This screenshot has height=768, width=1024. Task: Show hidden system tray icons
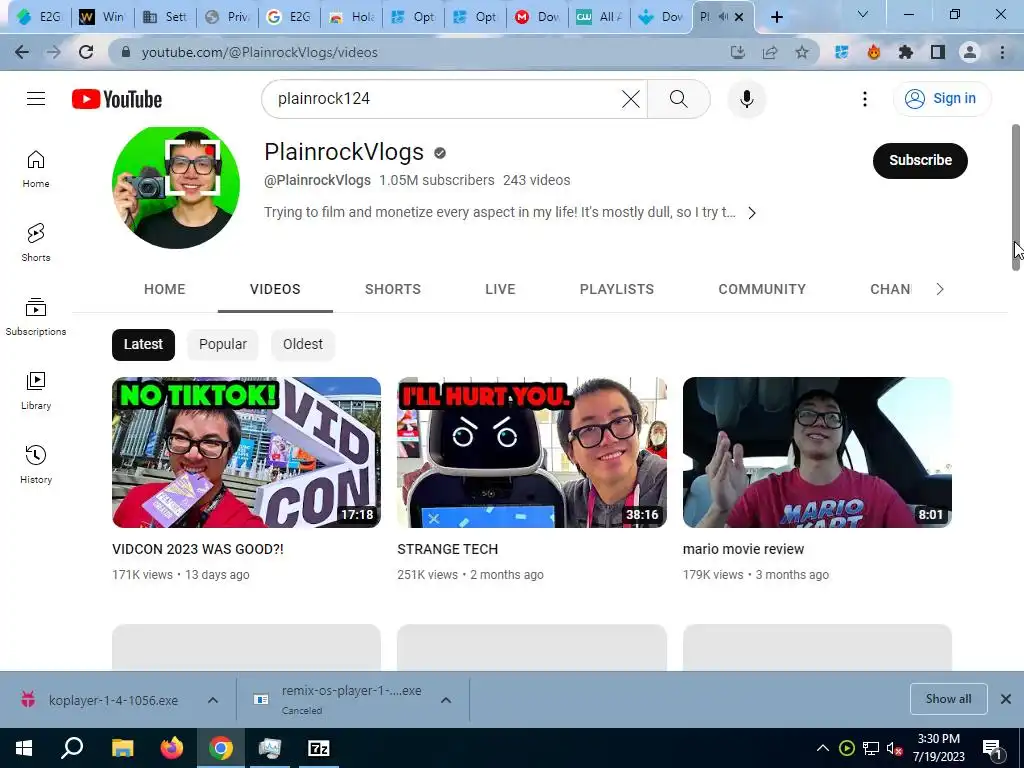tap(823, 748)
